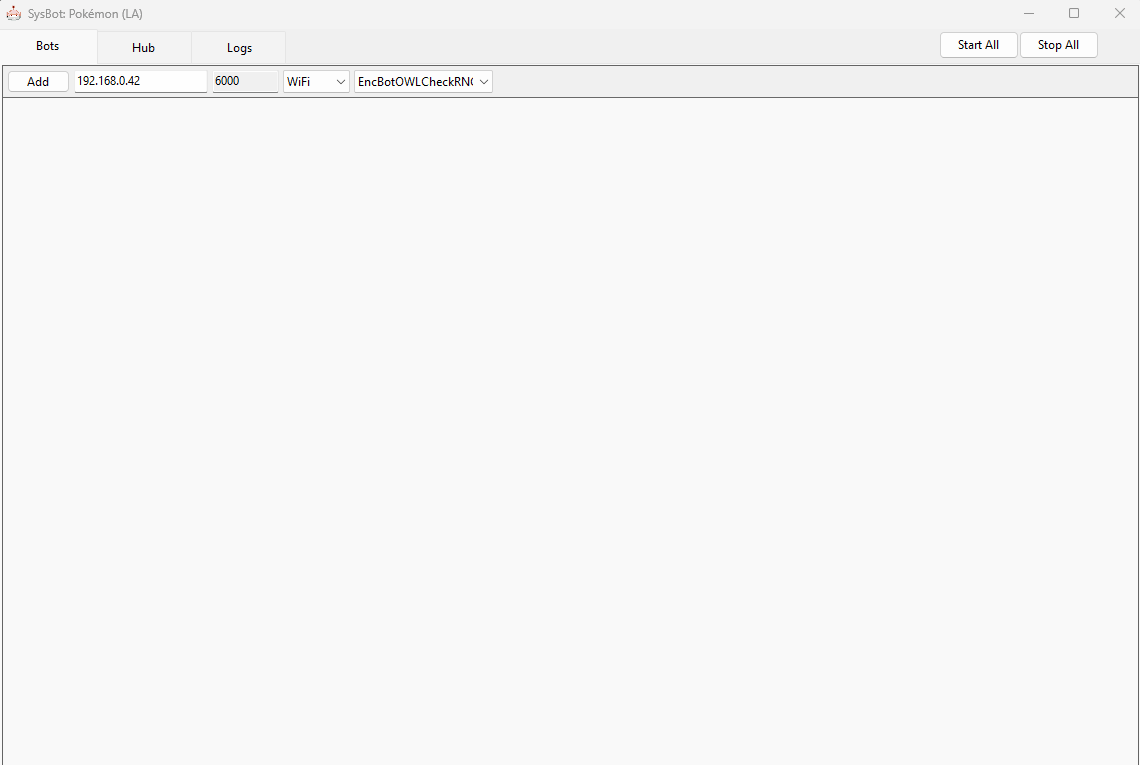Expand the EncBotOWLCheckRNG routine dropdown
Viewport: 1140px width, 765px height.
click(423, 81)
